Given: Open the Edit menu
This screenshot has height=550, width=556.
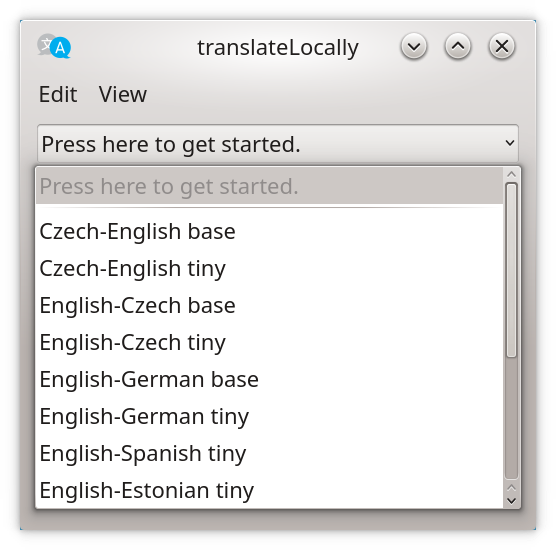Looking at the screenshot, I should [x=58, y=94].
